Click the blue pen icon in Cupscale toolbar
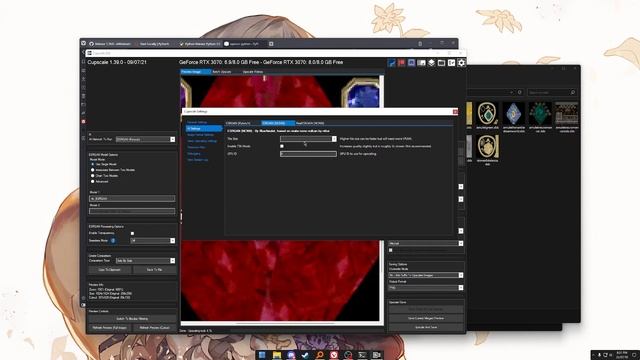Screen dimensions: 640x360 point(391,63)
